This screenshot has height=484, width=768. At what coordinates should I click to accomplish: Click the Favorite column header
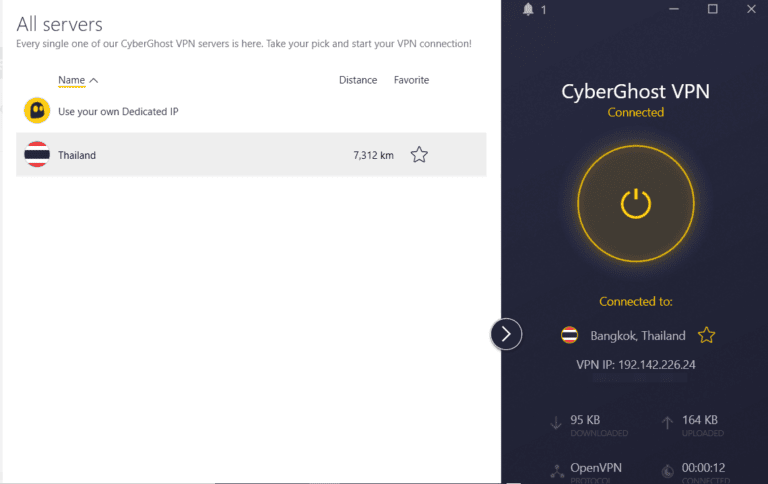(x=411, y=80)
